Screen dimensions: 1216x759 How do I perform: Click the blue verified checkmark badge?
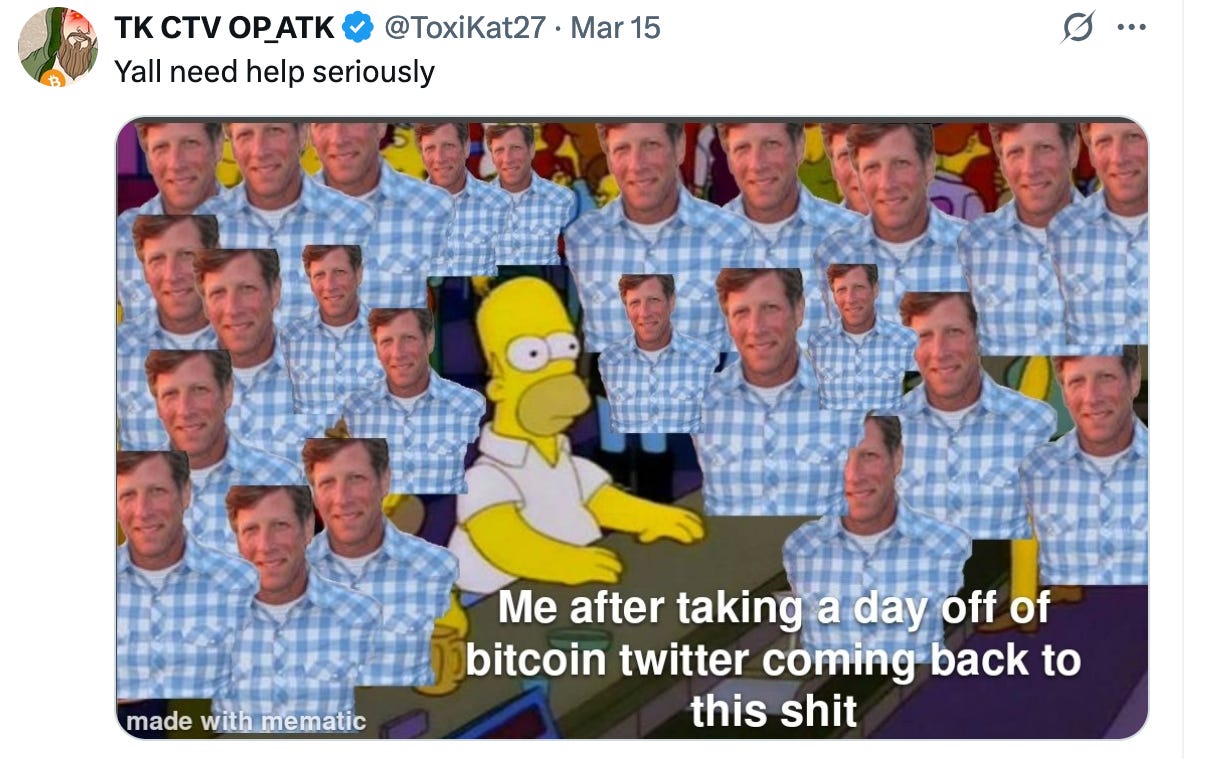pyautogui.click(x=358, y=28)
